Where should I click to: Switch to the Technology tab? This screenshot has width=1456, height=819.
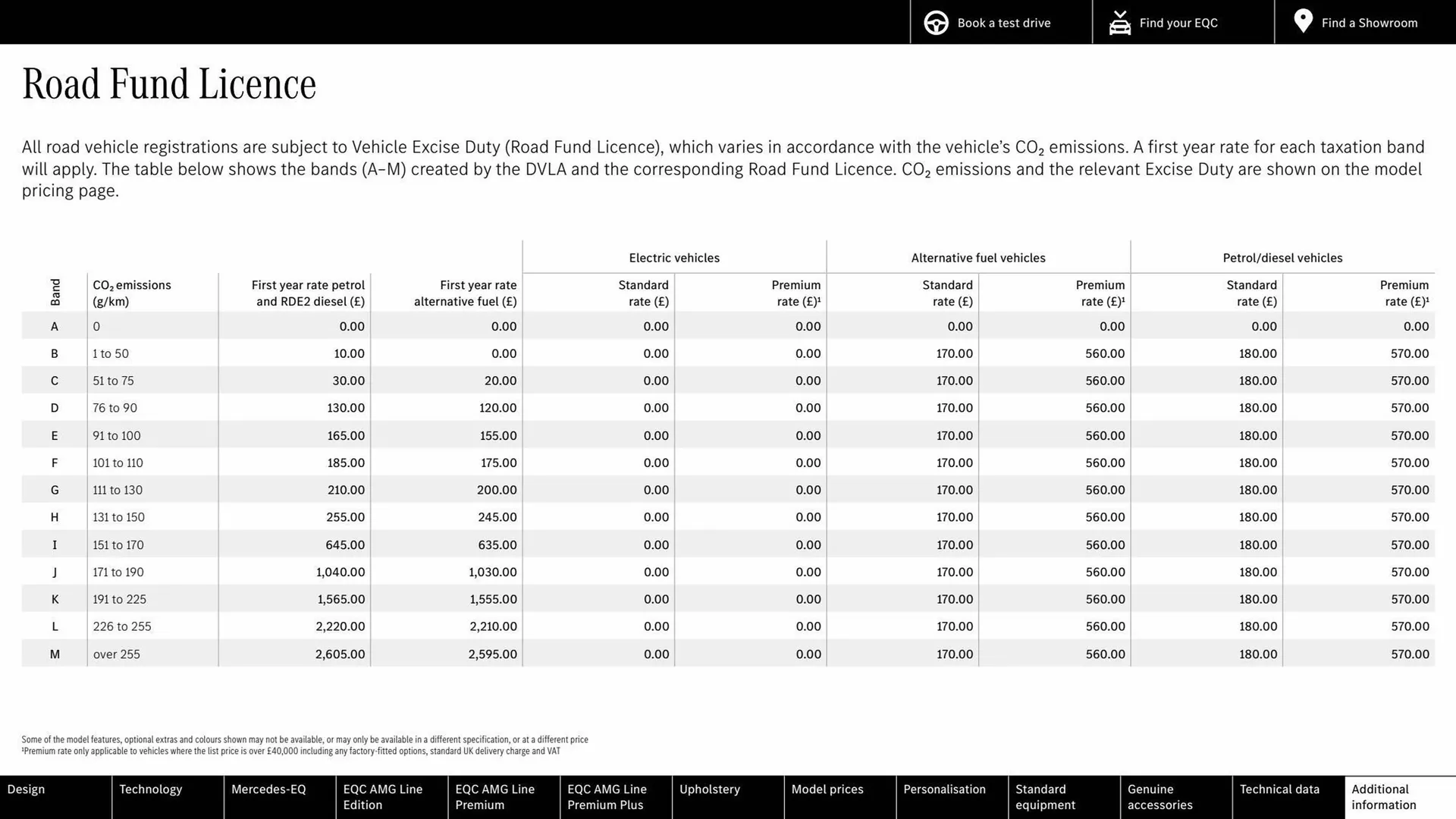(165, 797)
